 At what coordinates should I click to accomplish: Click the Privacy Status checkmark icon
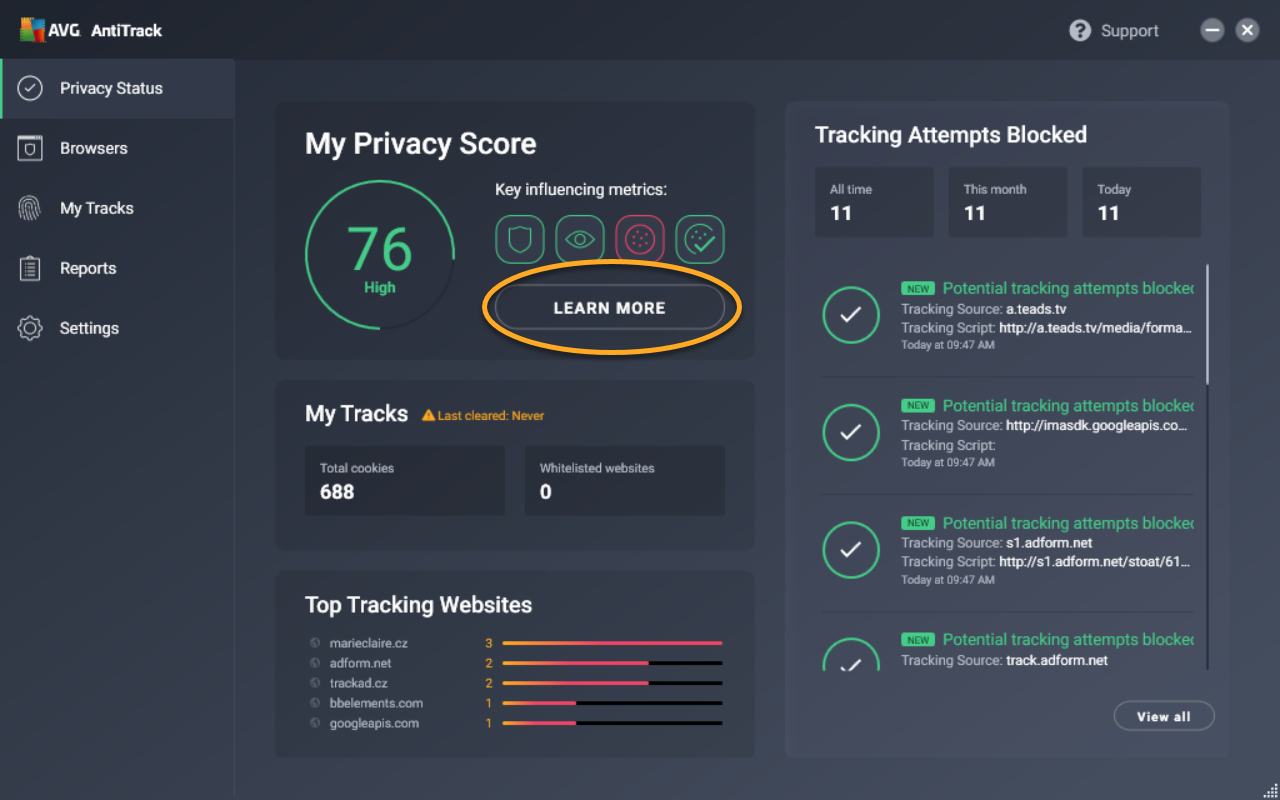30,88
